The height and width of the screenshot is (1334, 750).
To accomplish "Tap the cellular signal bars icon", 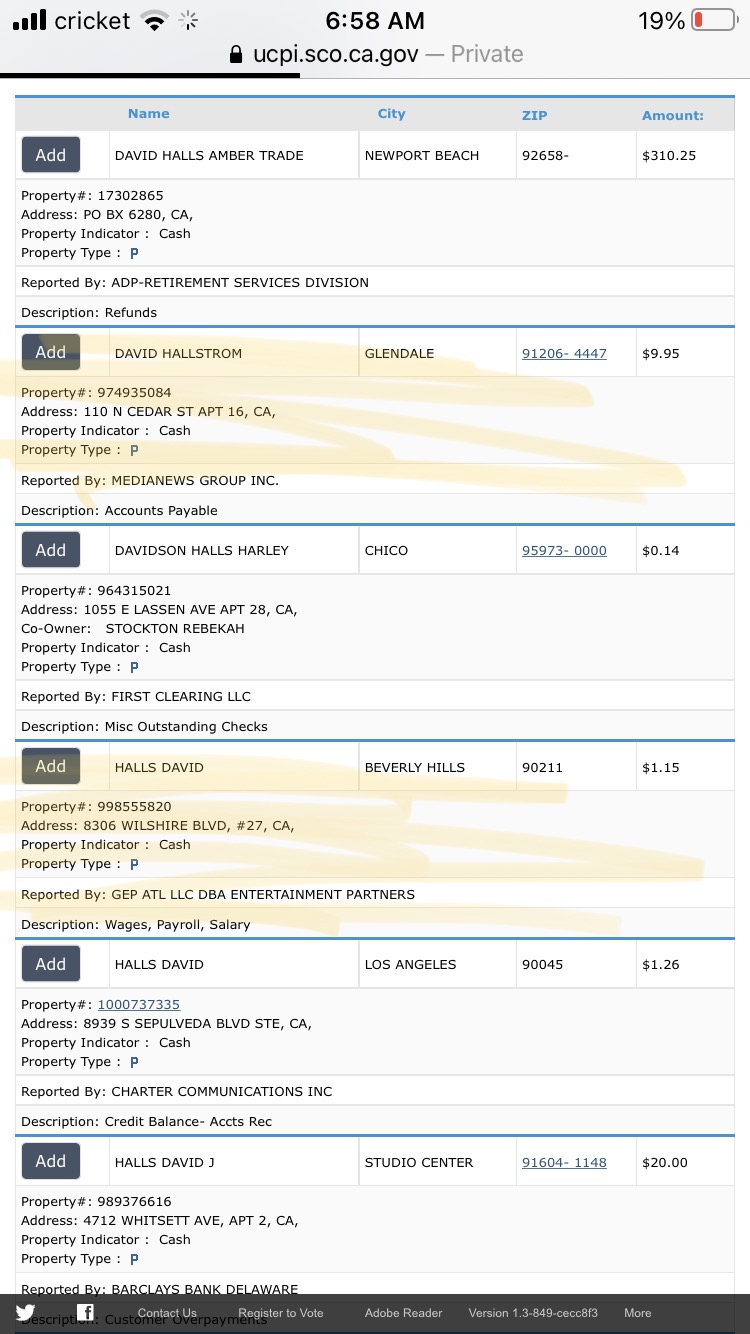I will pos(29,21).
